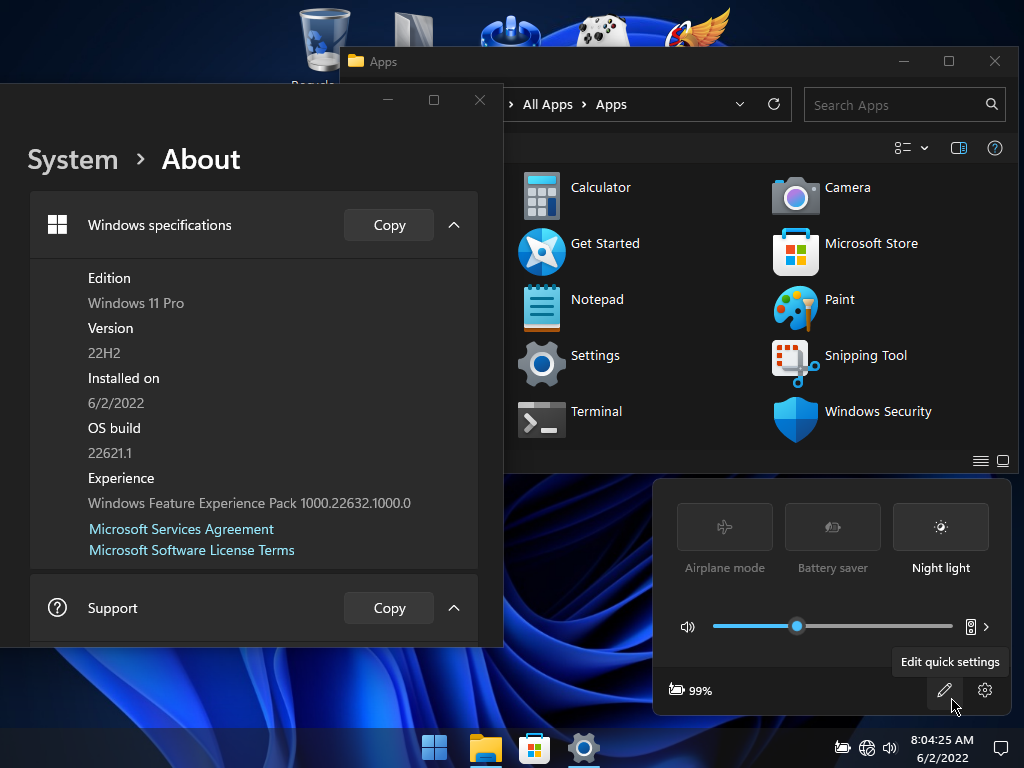1024x768 pixels.
Task: Click the volume slider in quick settings
Action: (832, 626)
